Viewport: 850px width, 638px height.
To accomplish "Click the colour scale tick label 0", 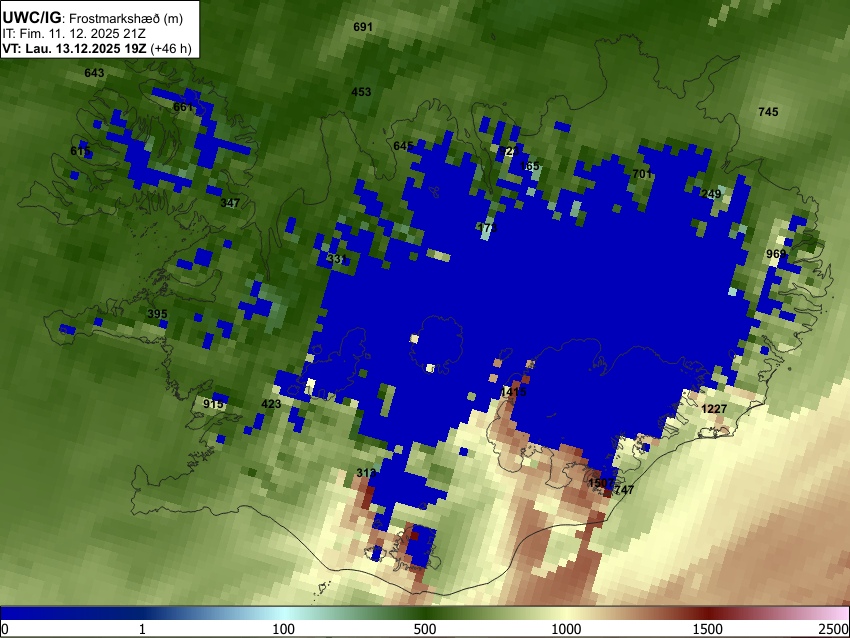I will click(5, 629).
